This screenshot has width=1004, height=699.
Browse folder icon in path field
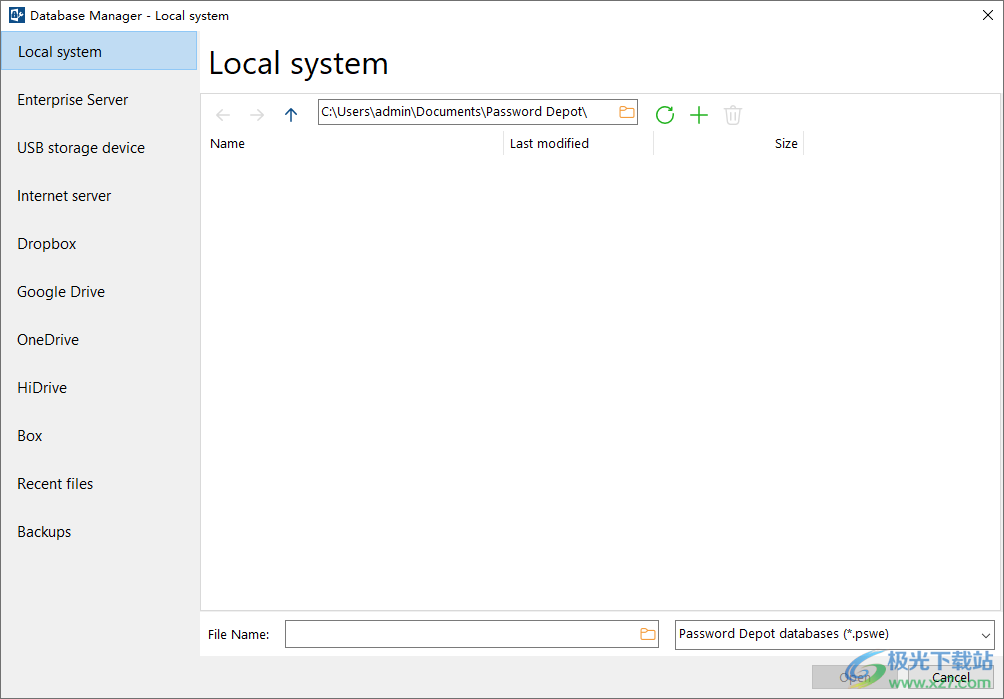pyautogui.click(x=626, y=112)
